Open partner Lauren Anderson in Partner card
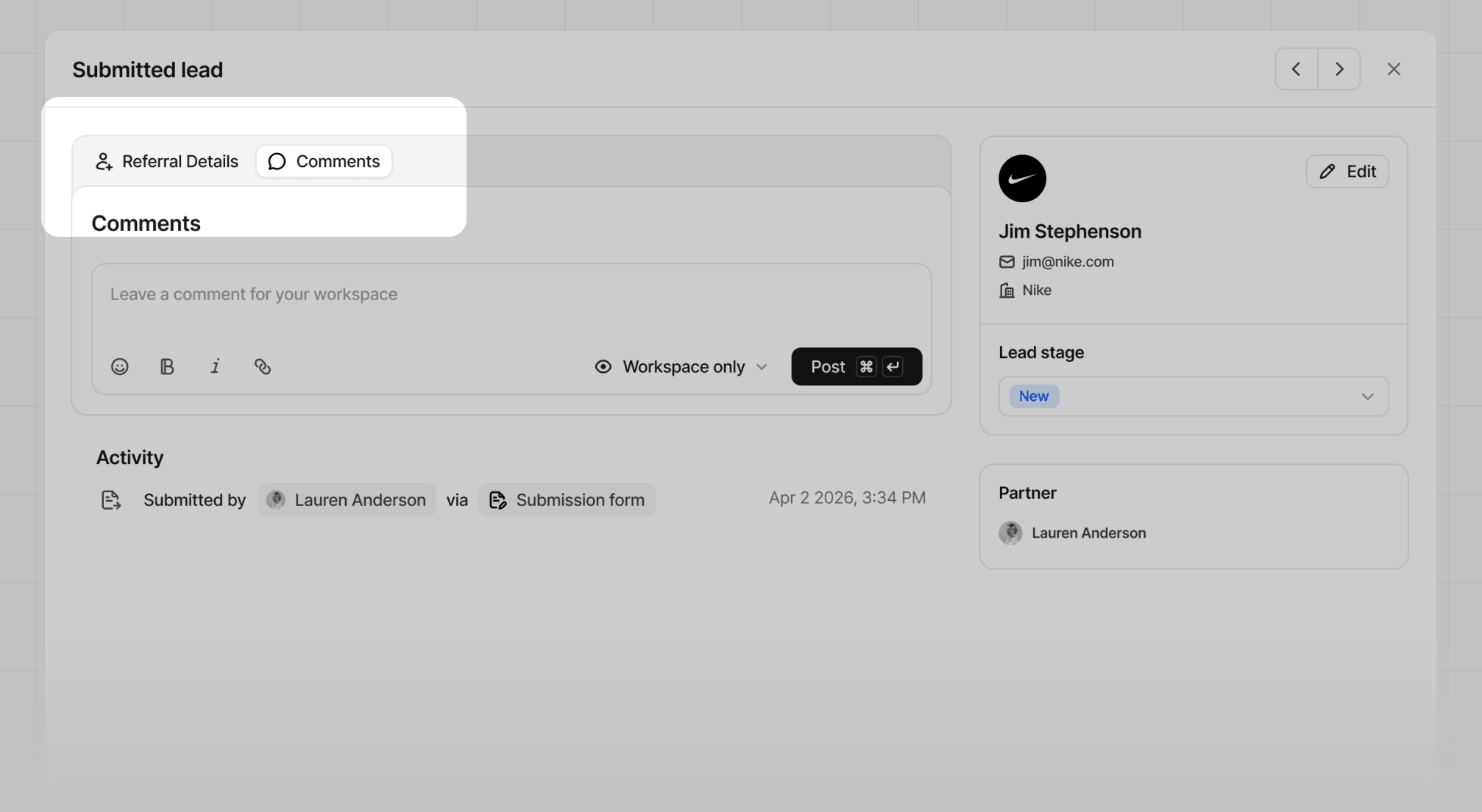Screen dimensions: 1482x812 pos(1073,533)
